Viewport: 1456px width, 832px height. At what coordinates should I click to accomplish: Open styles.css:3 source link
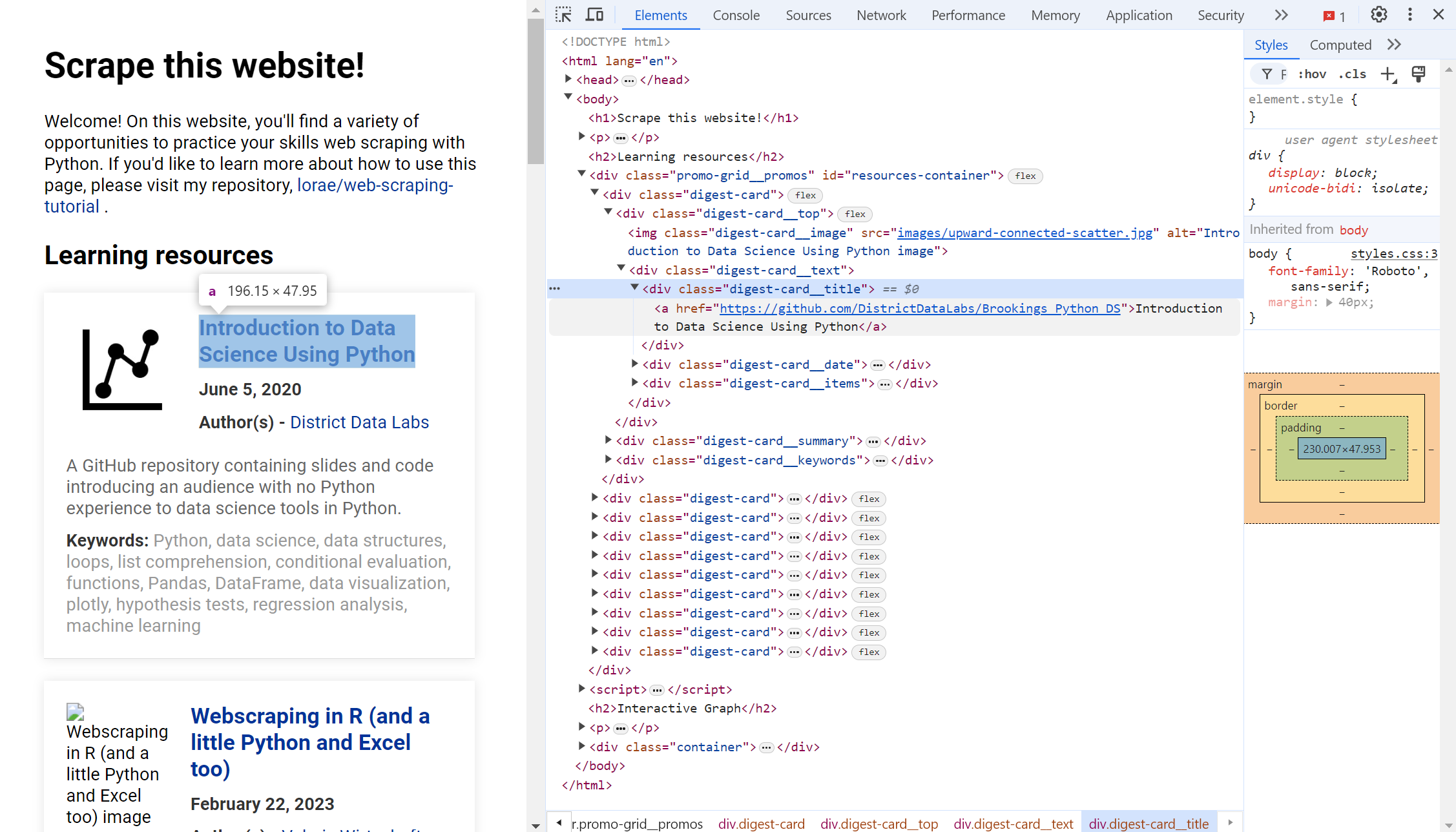tap(1393, 253)
